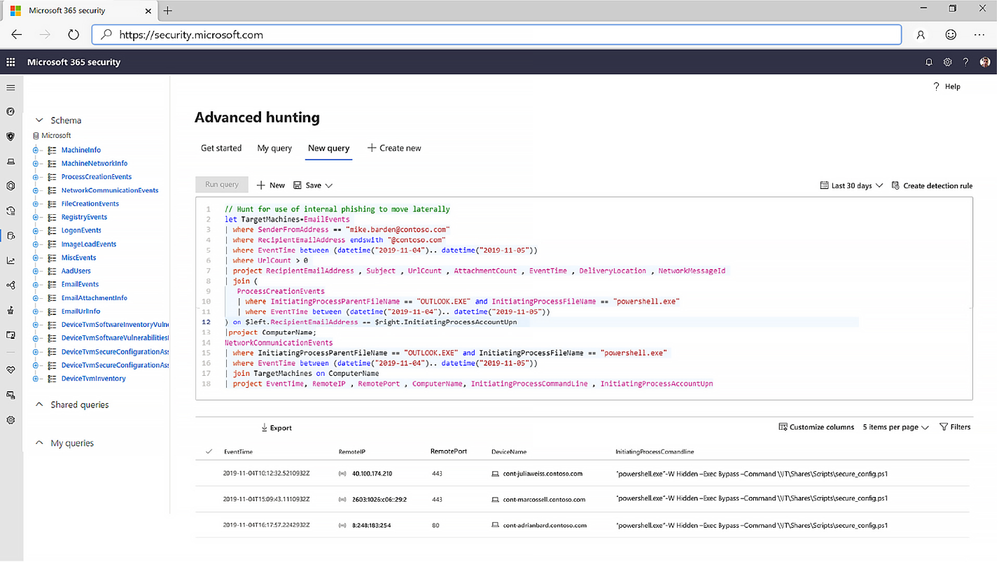Click the Save disk icon
Screen dimensions: 999x562
click(297, 185)
